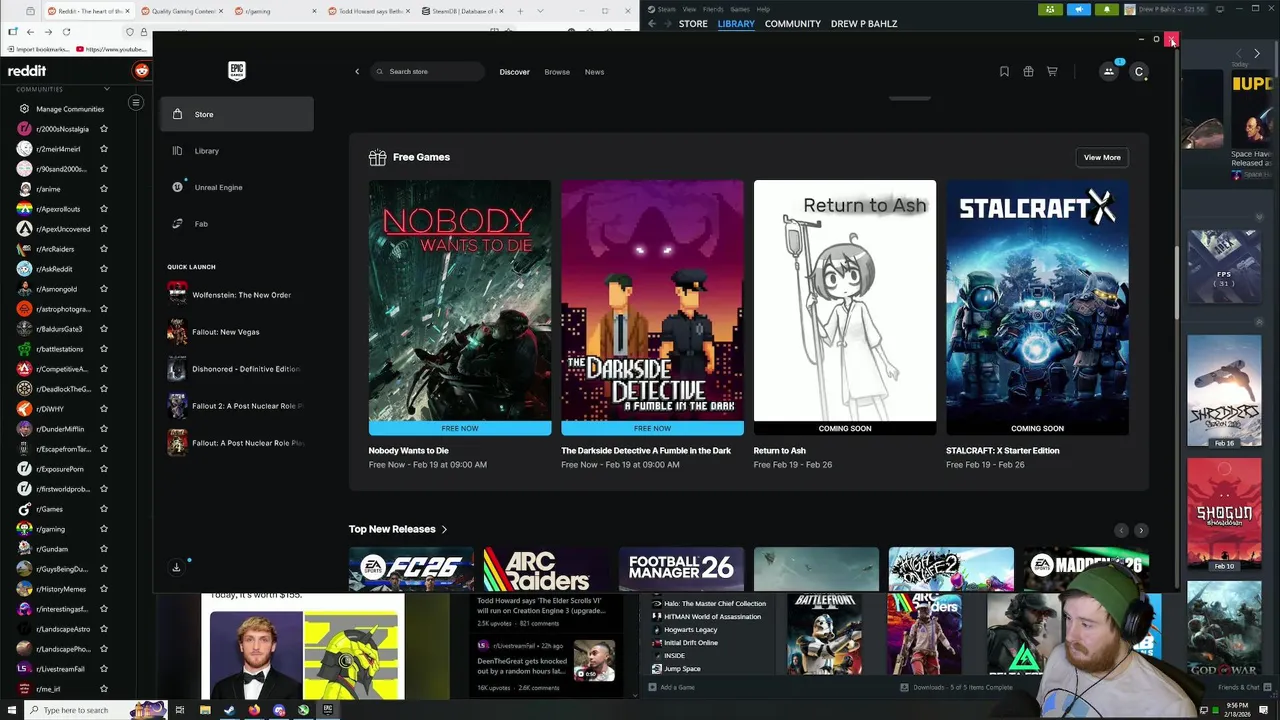The width and height of the screenshot is (1280, 720).
Task: Open the Epic shopping cart
Action: [x=1052, y=72]
